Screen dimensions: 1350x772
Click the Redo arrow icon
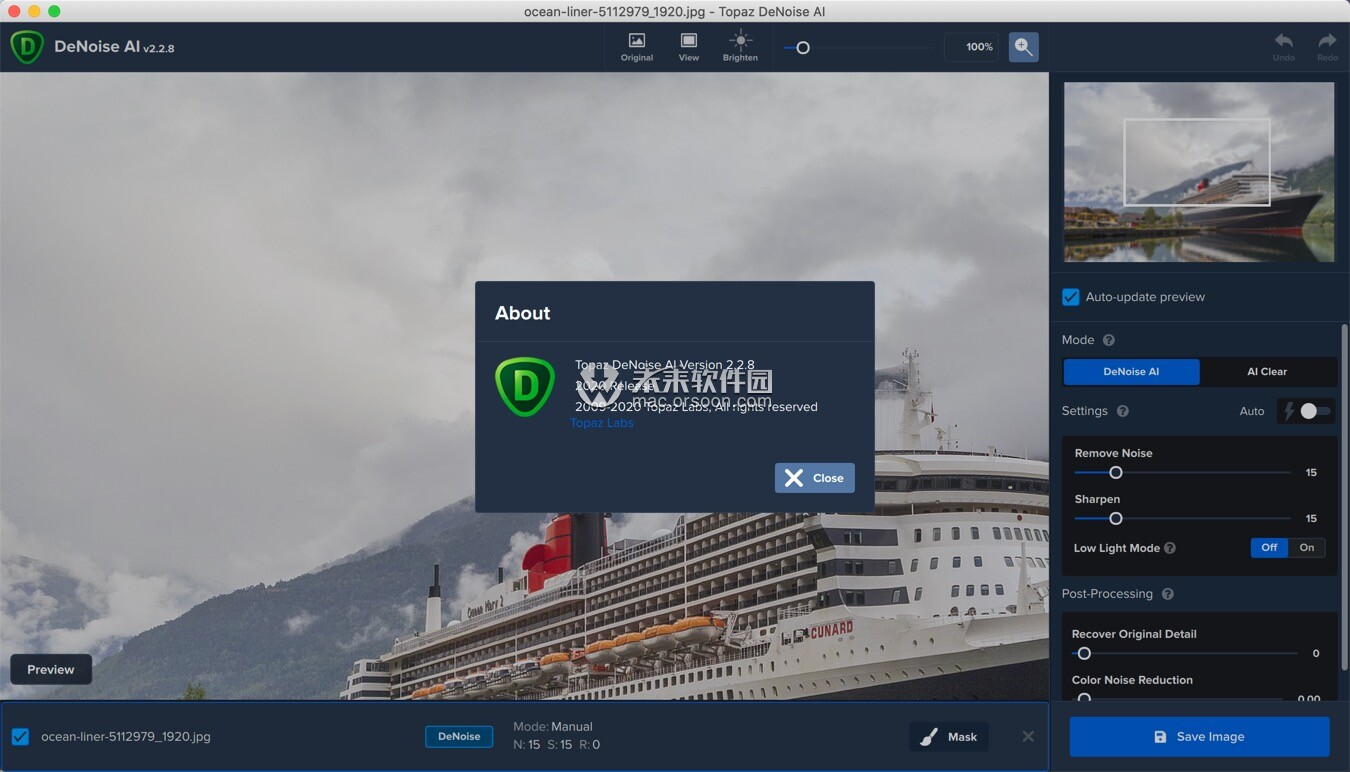coord(1327,41)
